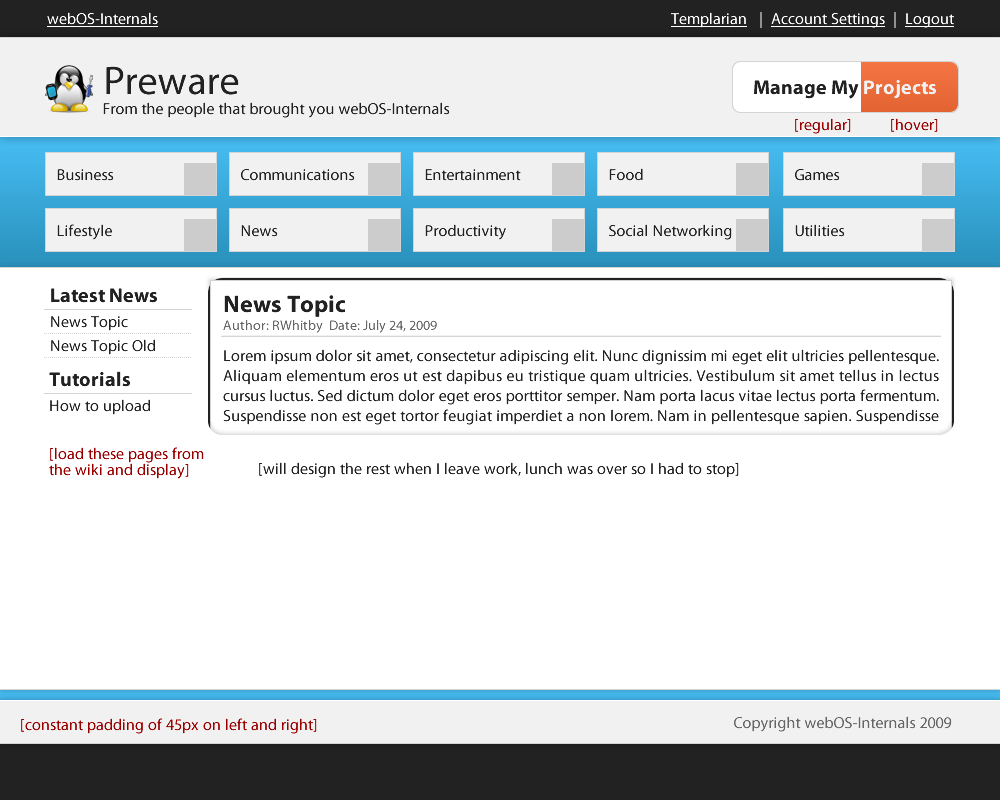Click the News category icon placeholder
Screen dimensions: 1000x800
click(384, 235)
